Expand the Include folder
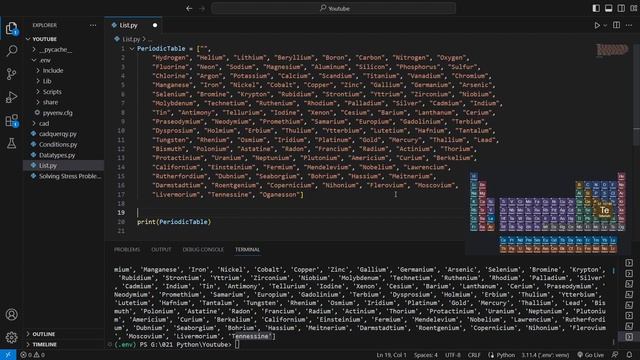Screen dimensions: 640x360 [53, 71]
